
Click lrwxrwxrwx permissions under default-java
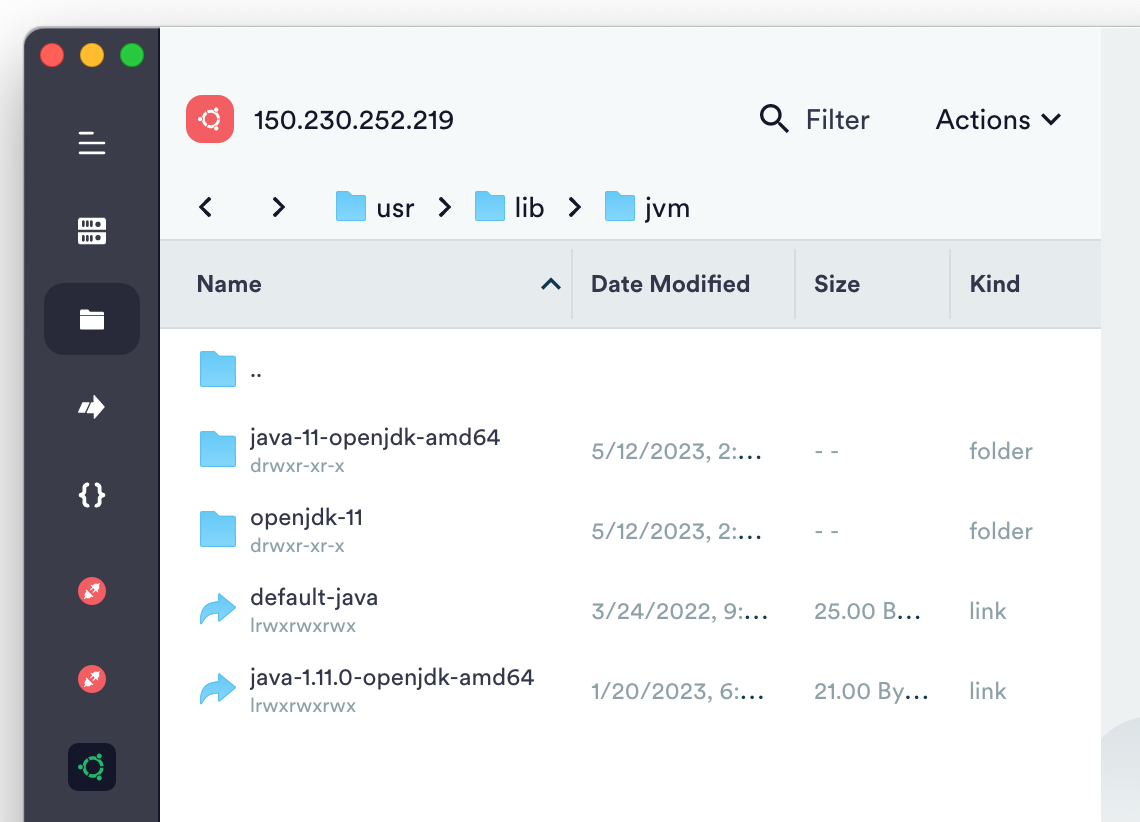coord(303,626)
